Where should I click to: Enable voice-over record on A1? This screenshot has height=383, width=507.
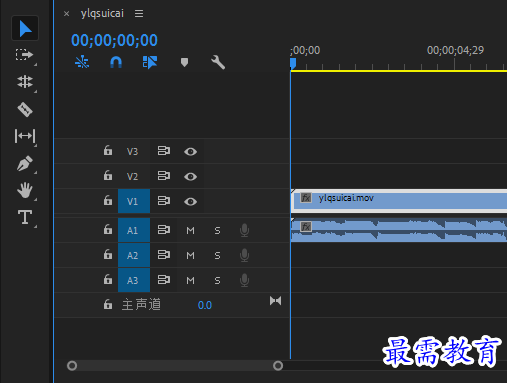[244, 230]
